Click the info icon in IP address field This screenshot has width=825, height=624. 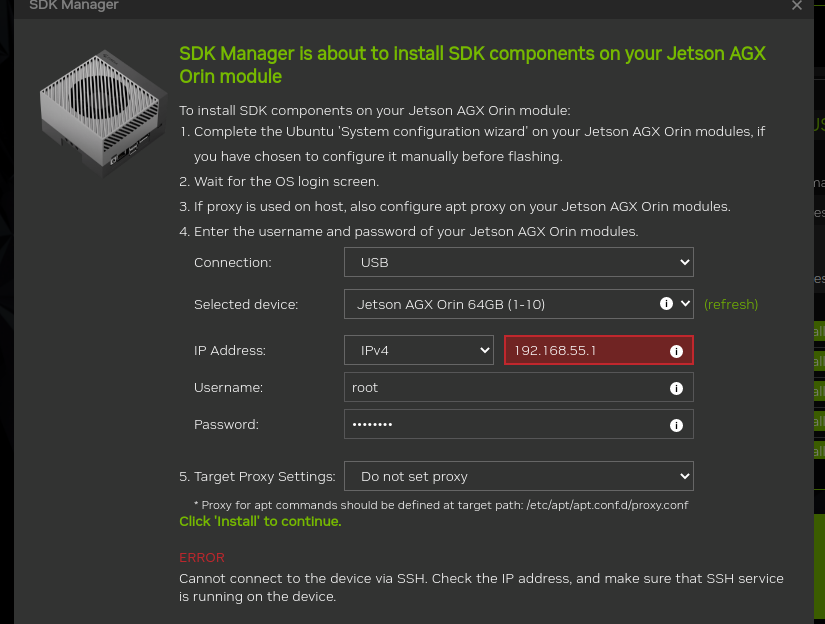click(x=676, y=351)
